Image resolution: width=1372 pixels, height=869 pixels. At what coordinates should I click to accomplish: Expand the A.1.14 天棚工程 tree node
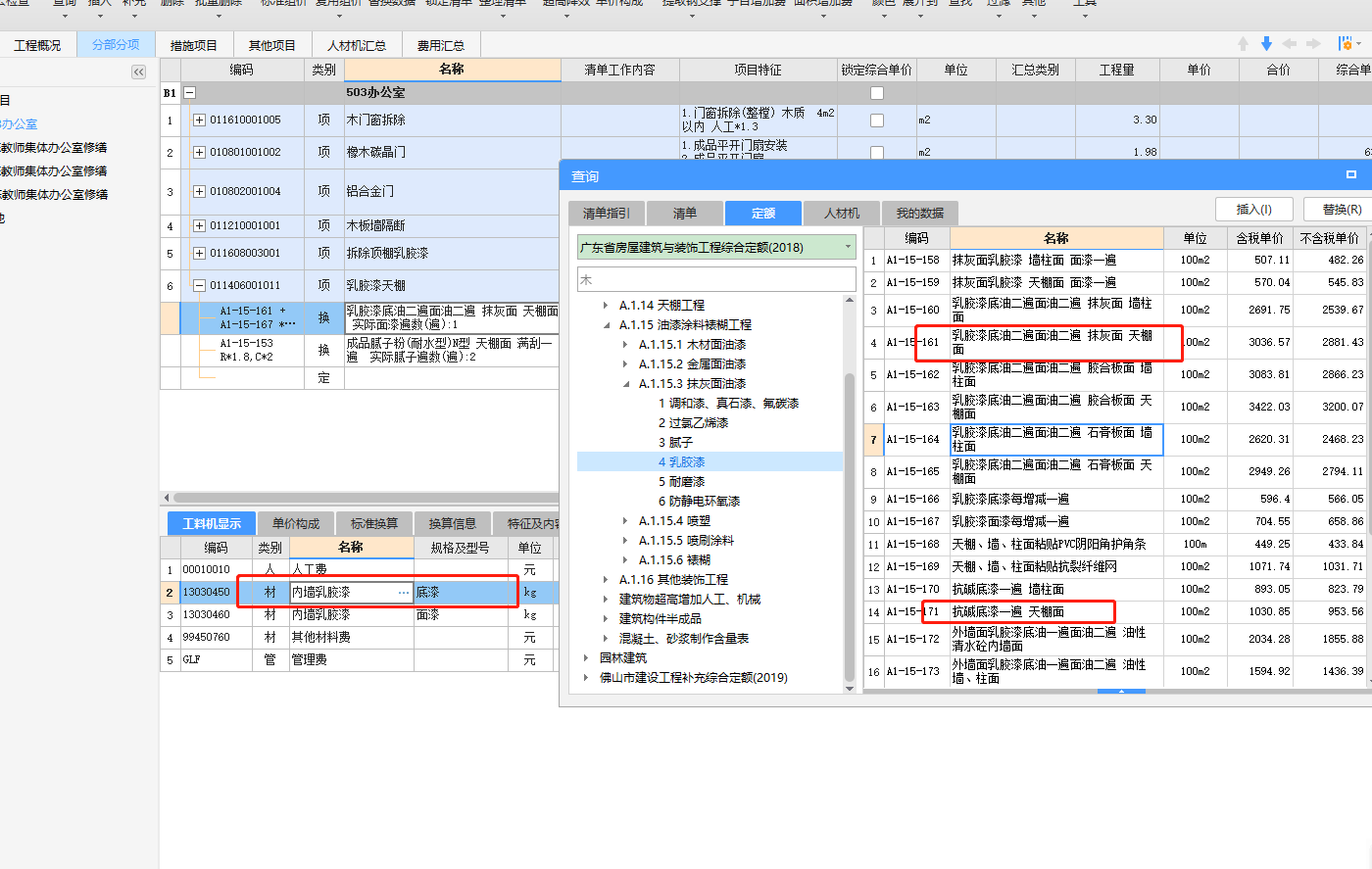[606, 306]
